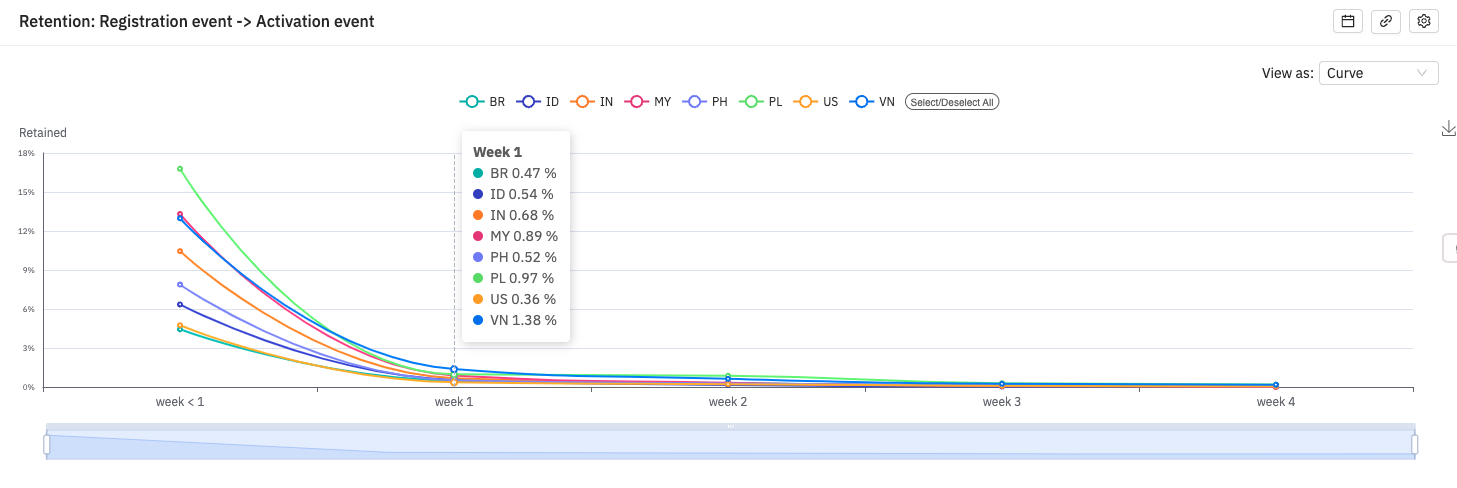Open chart settings gear icon
This screenshot has height=488, width=1457.
pos(1424,21)
